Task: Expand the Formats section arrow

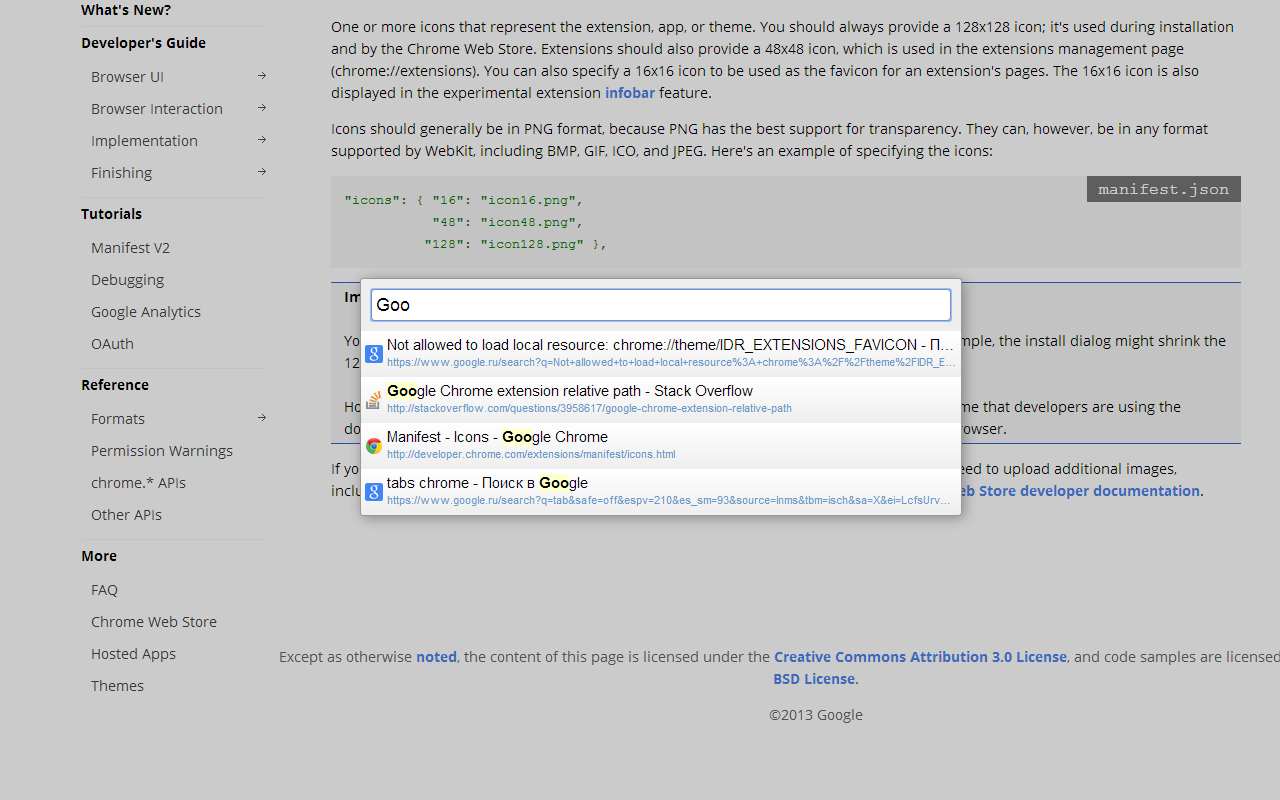Action: tap(262, 418)
